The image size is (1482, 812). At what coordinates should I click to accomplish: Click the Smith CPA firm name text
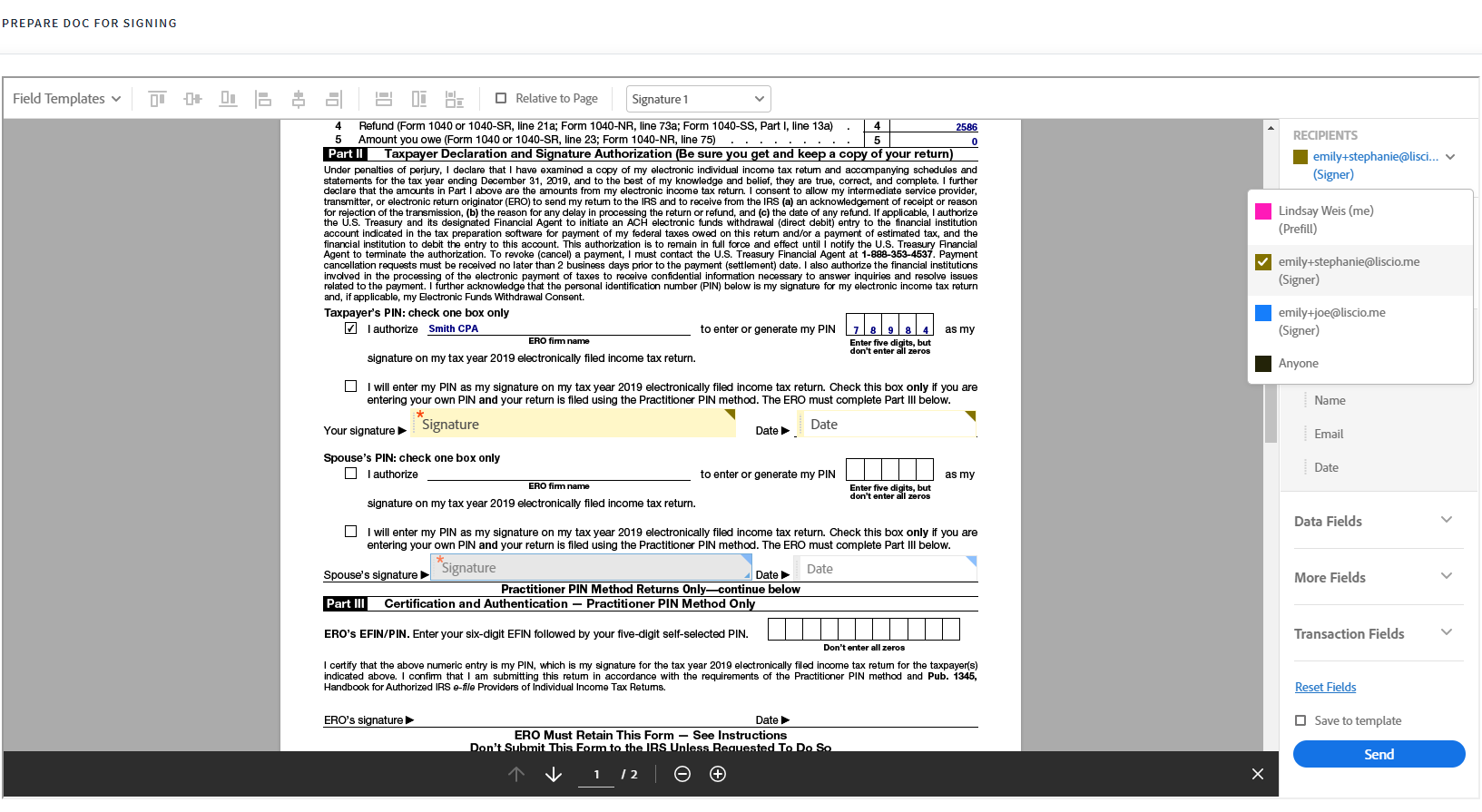pyautogui.click(x=454, y=328)
